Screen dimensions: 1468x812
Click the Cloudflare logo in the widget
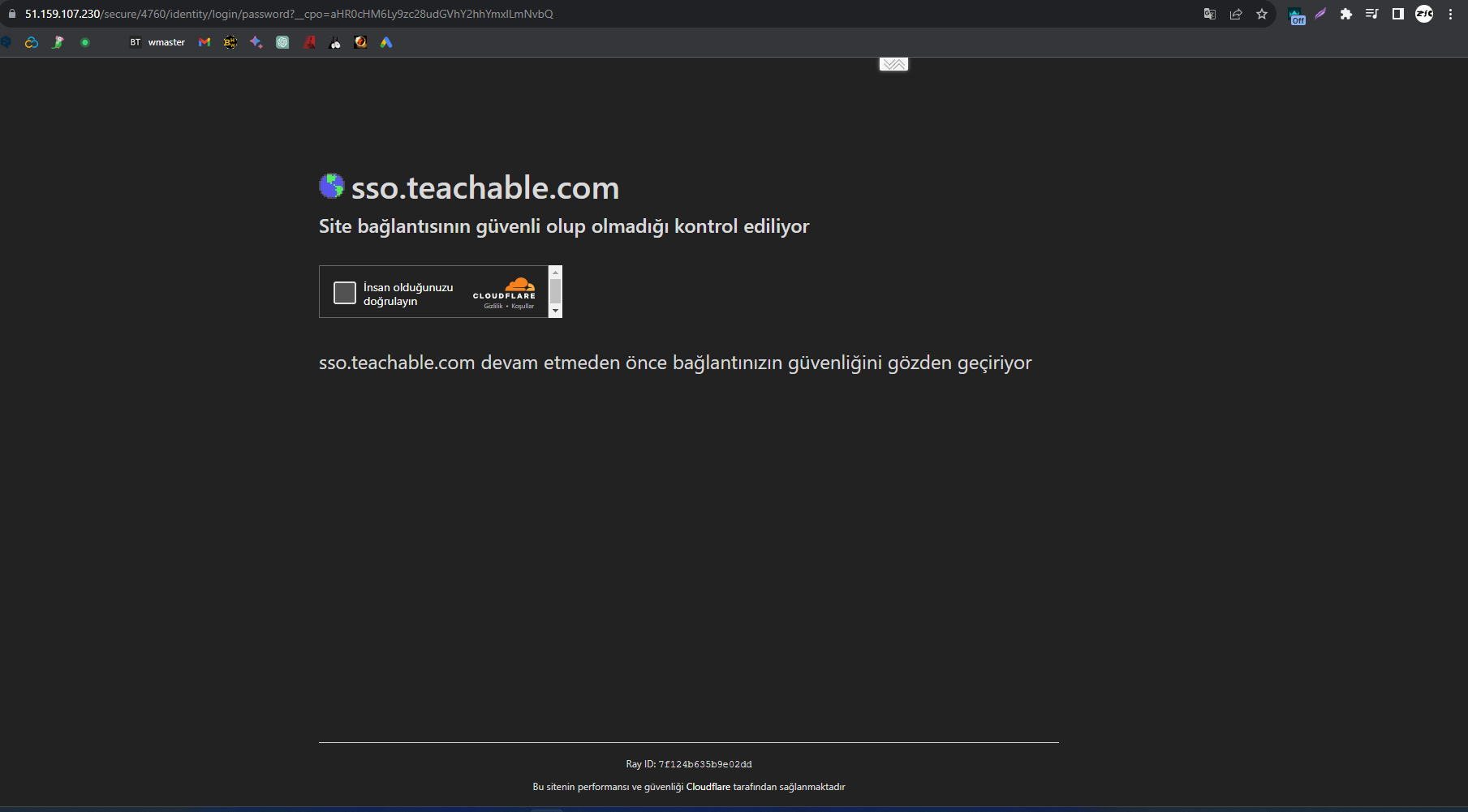click(504, 289)
